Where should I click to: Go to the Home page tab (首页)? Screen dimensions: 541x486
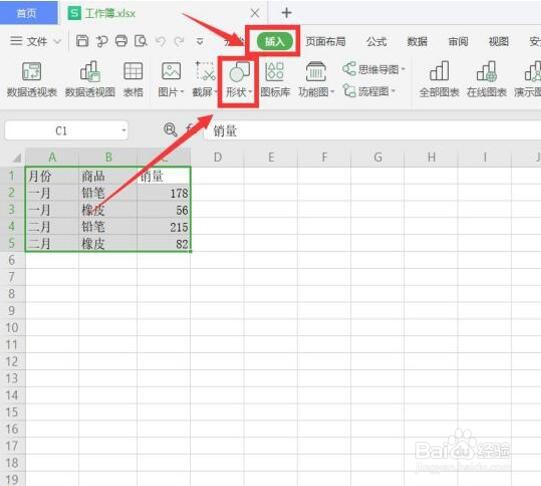coord(29,13)
